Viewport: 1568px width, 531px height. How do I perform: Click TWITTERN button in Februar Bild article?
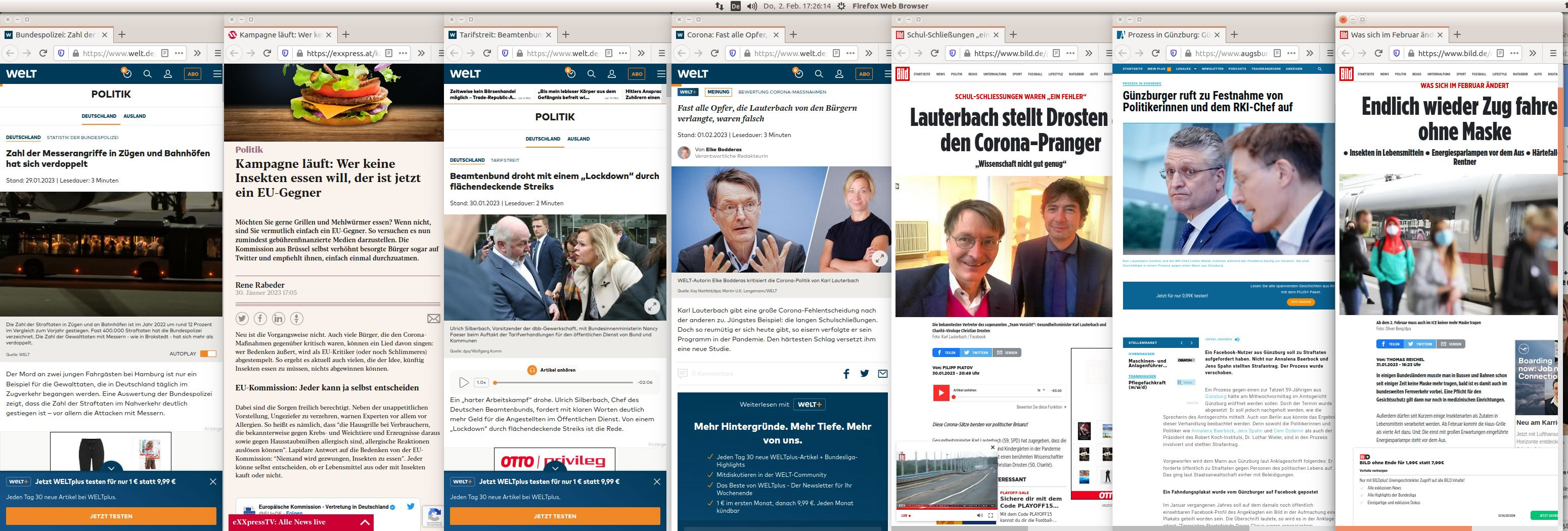click(x=1421, y=344)
